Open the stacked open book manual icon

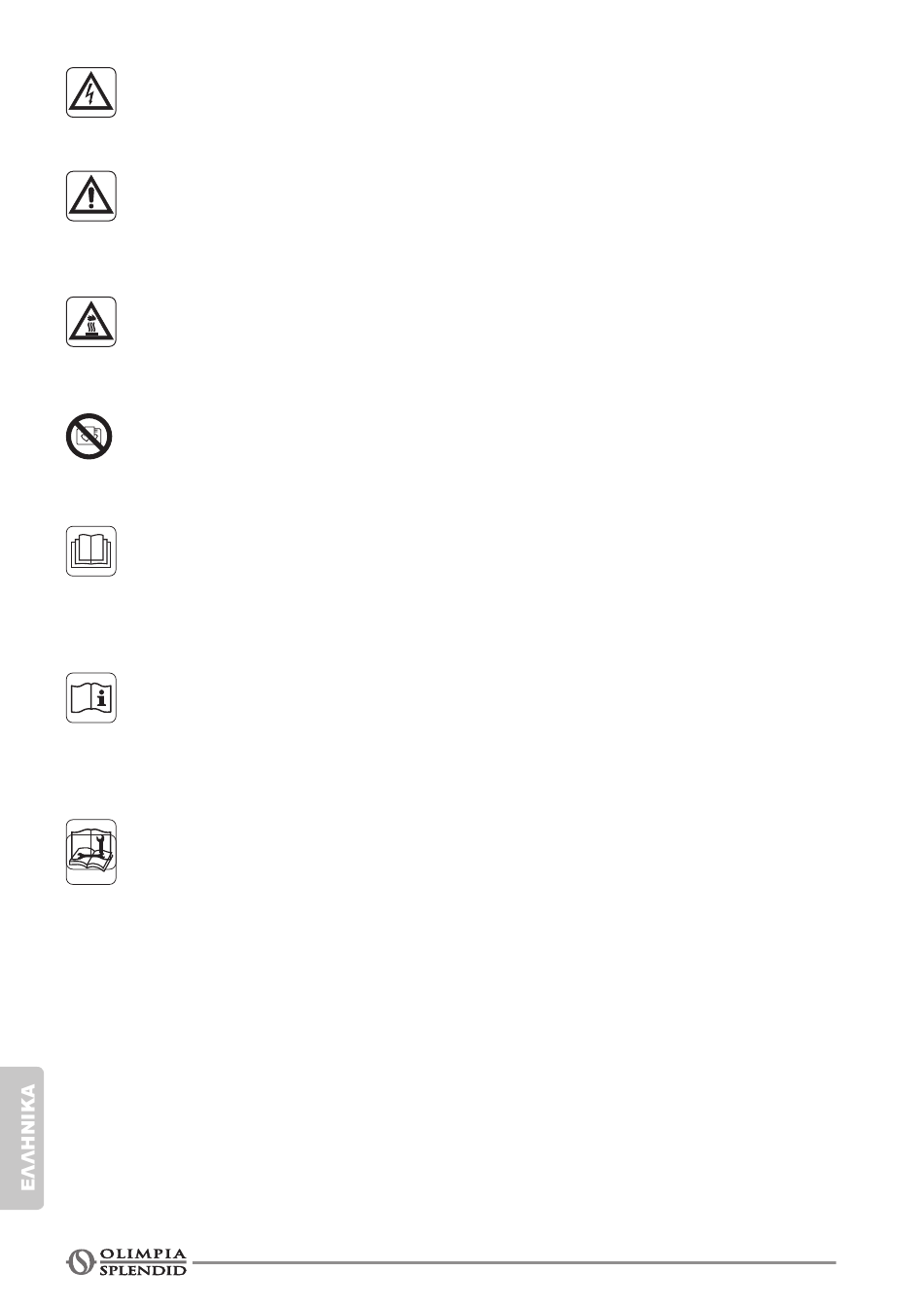click(91, 551)
